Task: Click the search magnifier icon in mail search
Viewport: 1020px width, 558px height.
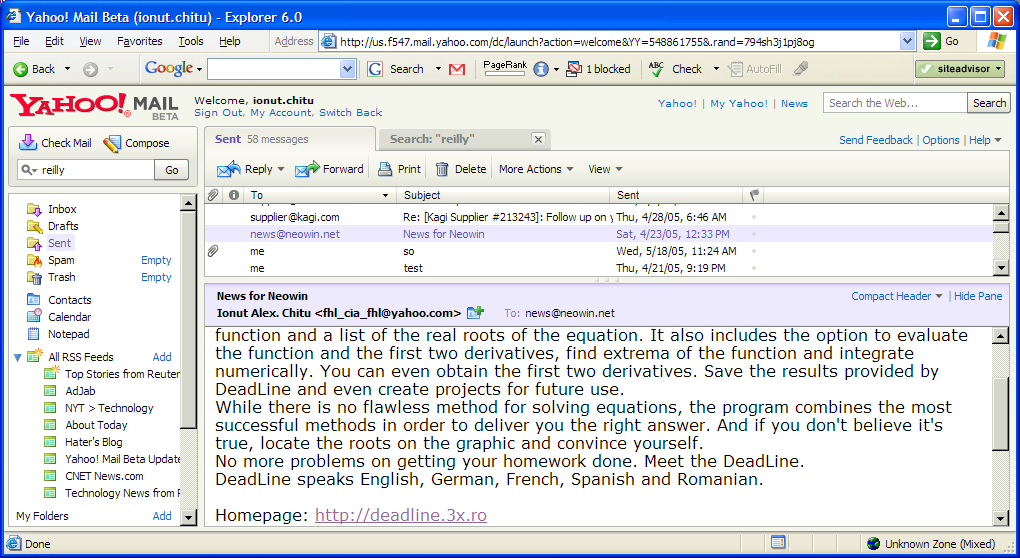Action: click(28, 170)
